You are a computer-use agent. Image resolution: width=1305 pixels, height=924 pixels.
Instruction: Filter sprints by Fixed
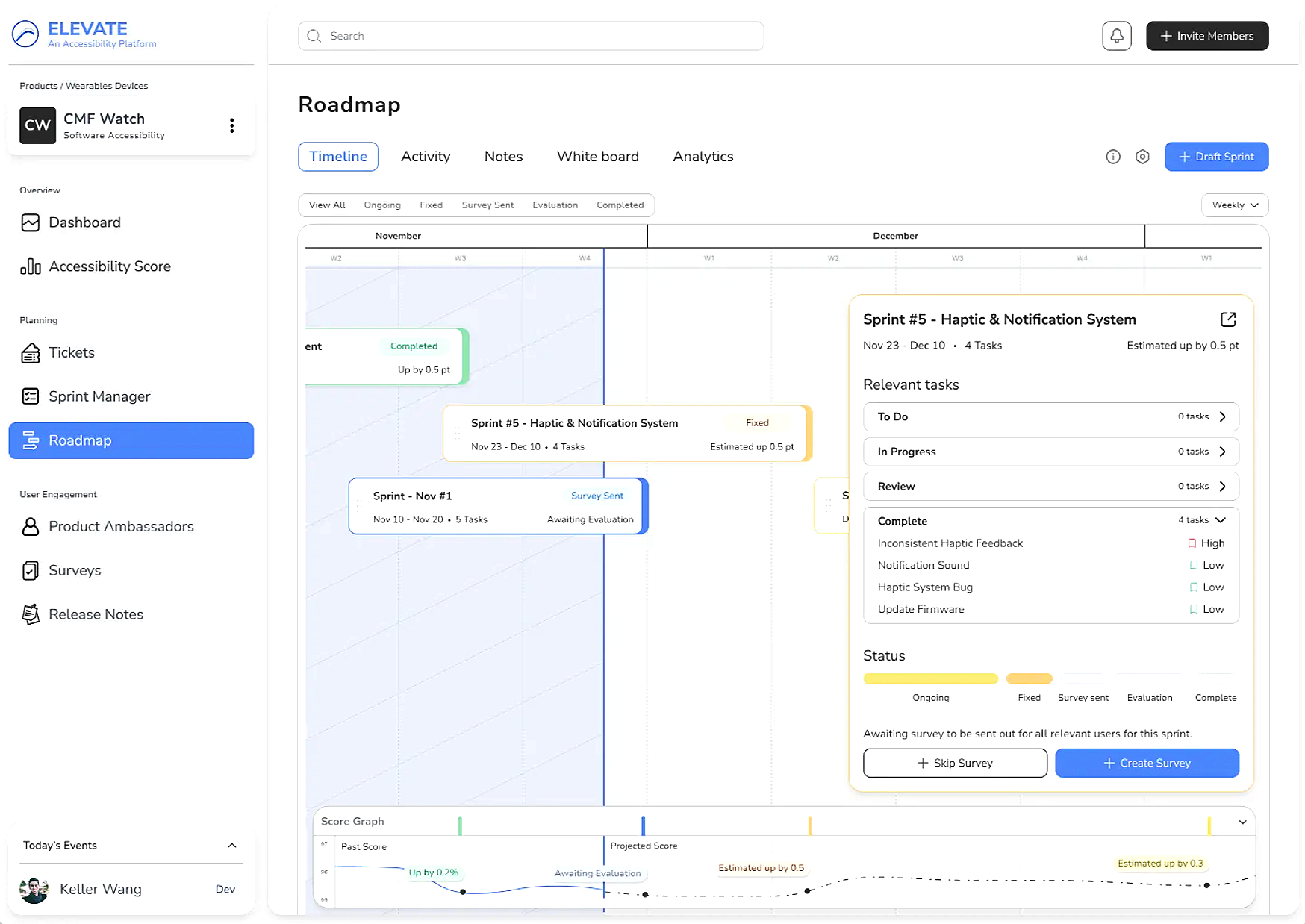pos(431,205)
